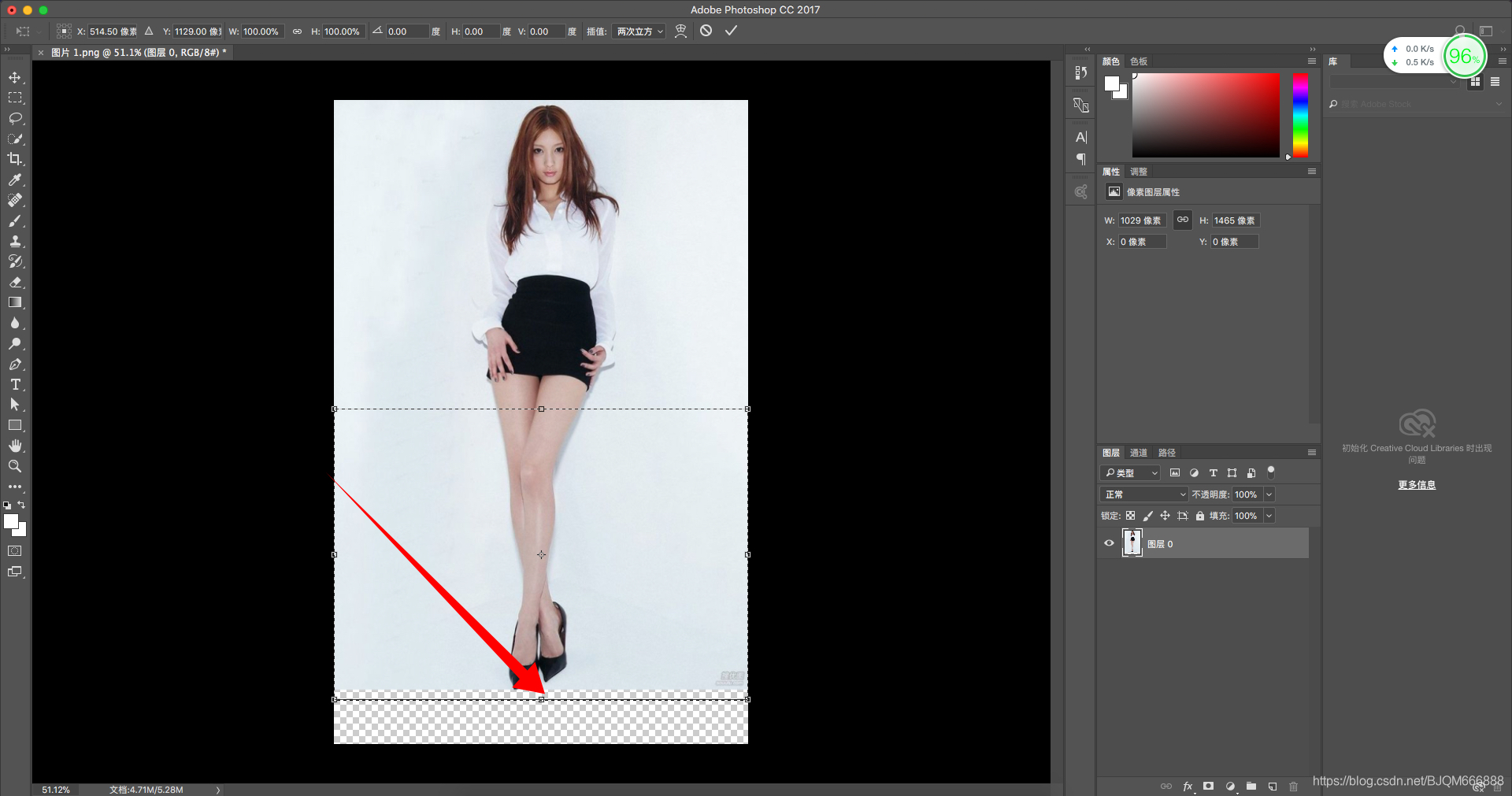The height and width of the screenshot is (796, 1512).
Task: Switch to 调整 Adjustments tab
Action: [x=1139, y=172]
